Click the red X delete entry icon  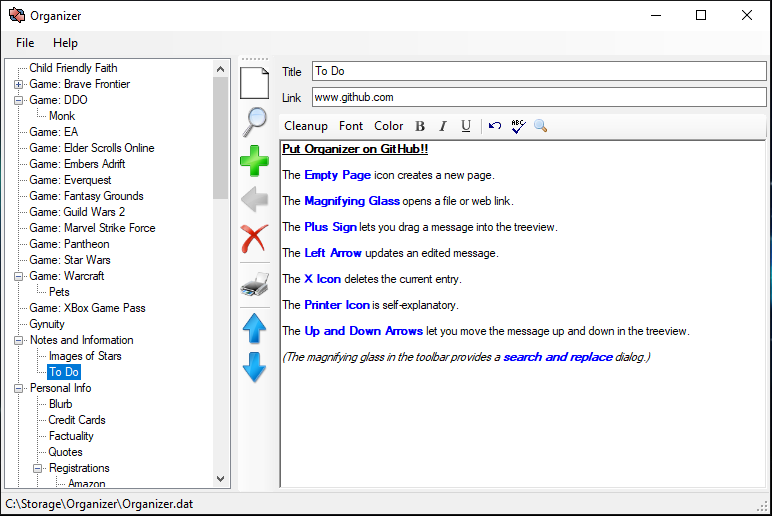[x=255, y=239]
